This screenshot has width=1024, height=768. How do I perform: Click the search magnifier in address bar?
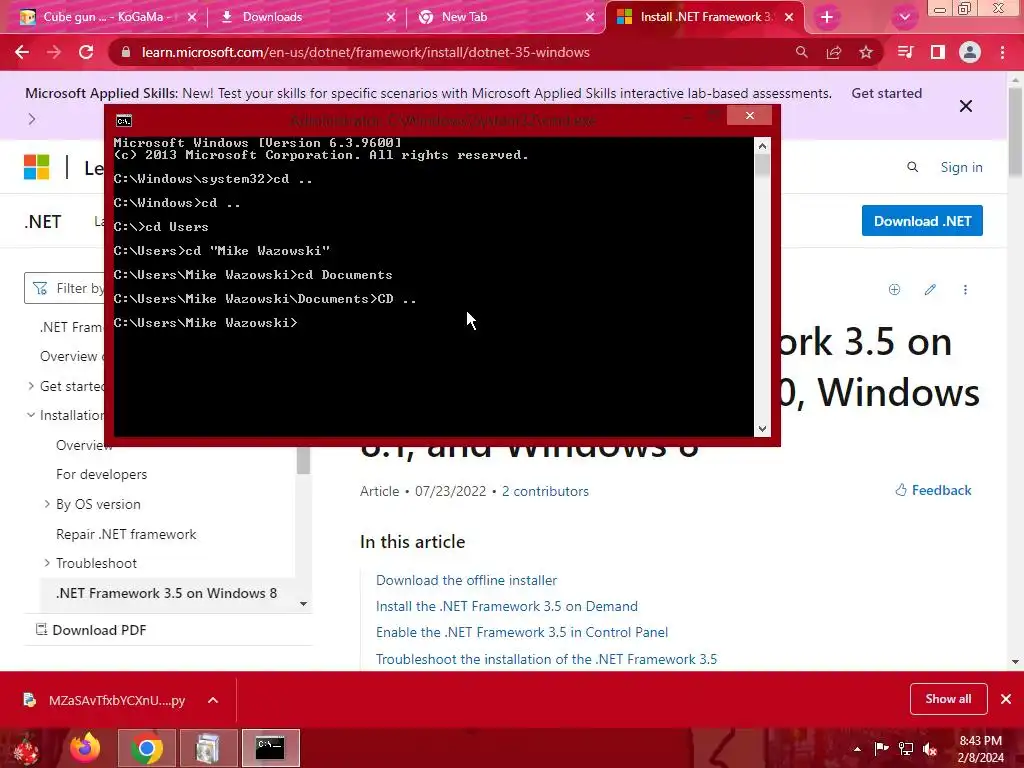801,52
